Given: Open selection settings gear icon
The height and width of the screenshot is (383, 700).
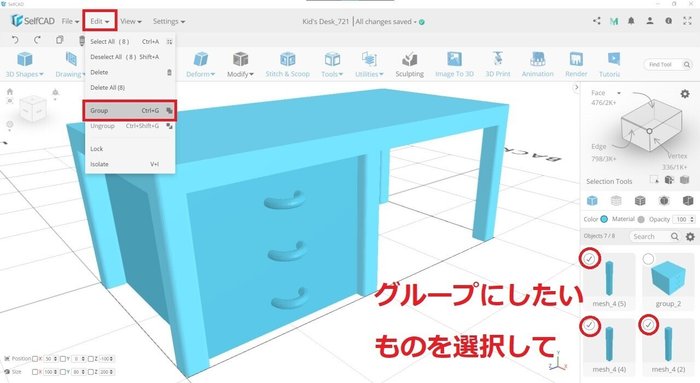Looking at the screenshot, I should coord(684,94).
